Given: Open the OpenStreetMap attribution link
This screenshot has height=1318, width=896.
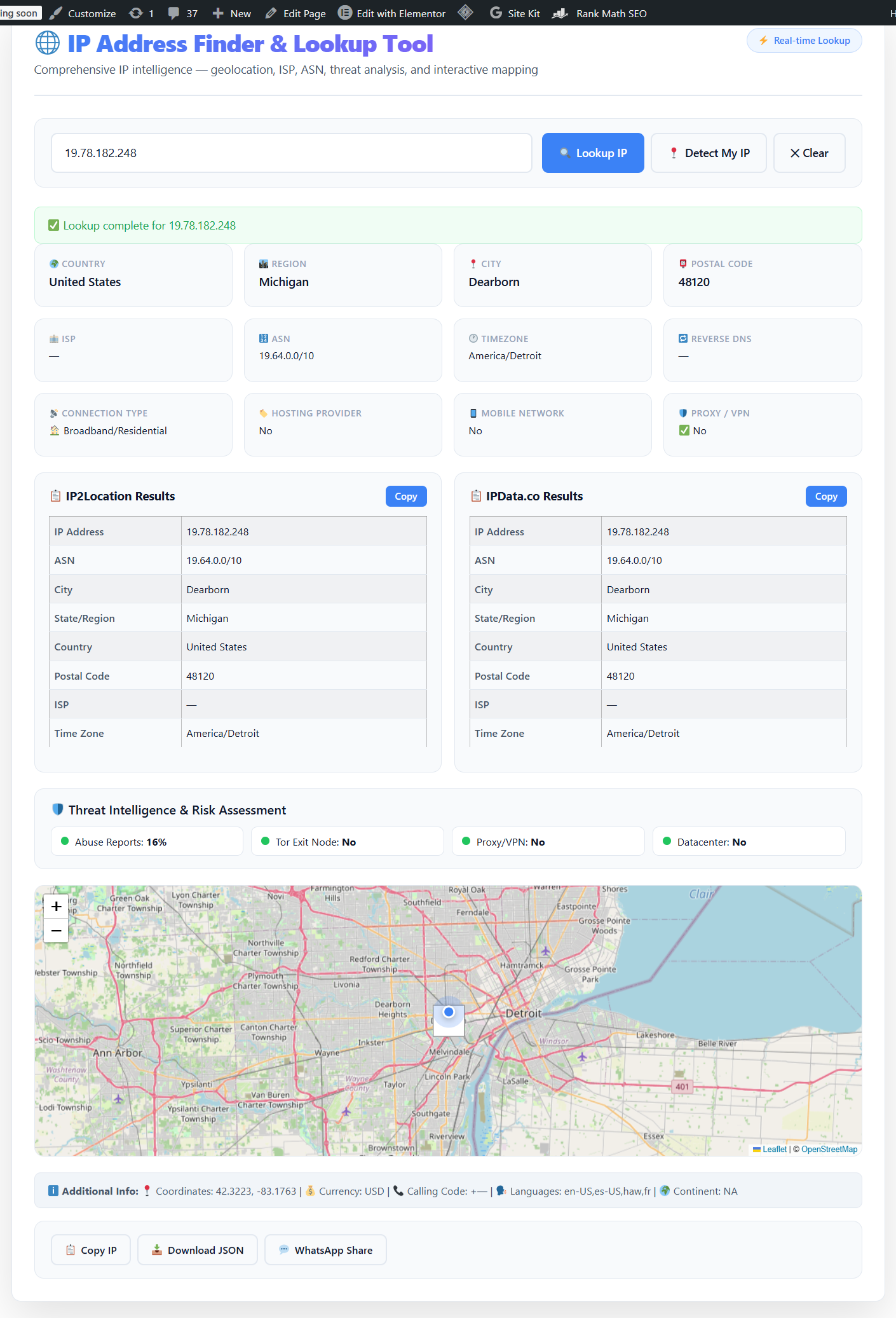Looking at the screenshot, I should 829,1149.
